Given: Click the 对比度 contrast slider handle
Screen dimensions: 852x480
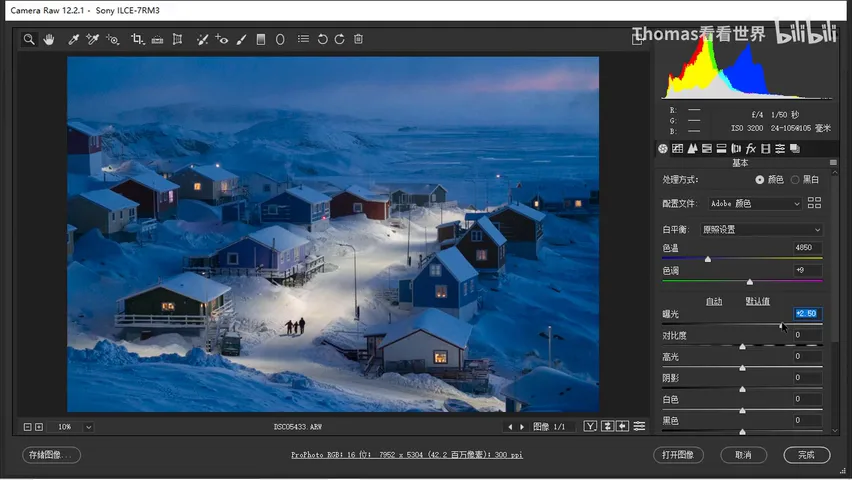Looking at the screenshot, I should [x=742, y=347].
